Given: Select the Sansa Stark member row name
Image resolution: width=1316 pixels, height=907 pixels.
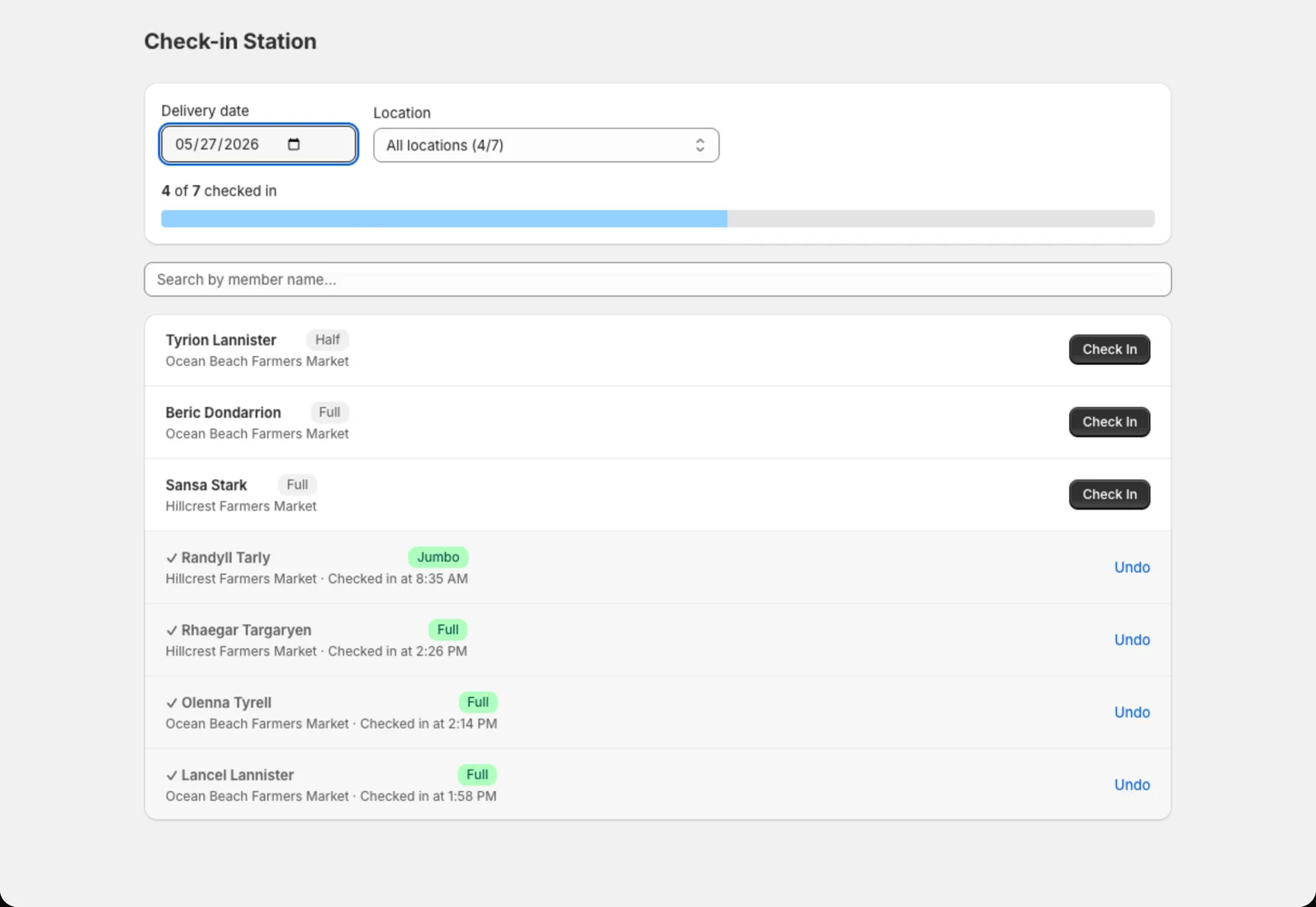Looking at the screenshot, I should click(206, 485).
